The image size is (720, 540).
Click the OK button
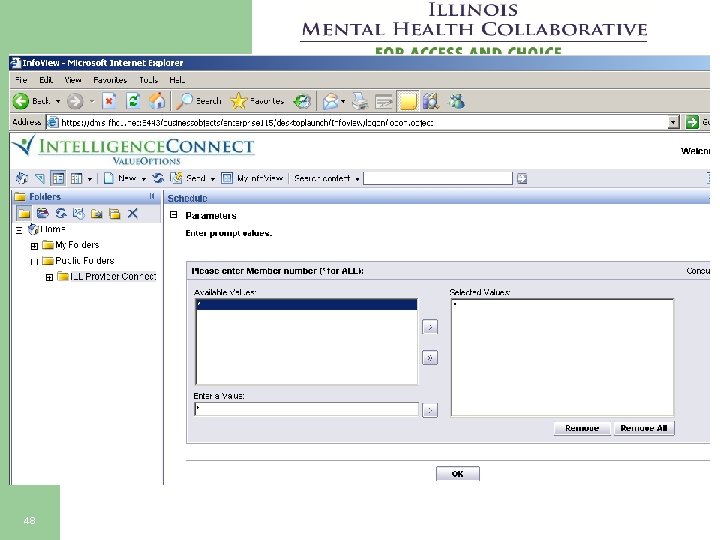pyautogui.click(x=458, y=473)
